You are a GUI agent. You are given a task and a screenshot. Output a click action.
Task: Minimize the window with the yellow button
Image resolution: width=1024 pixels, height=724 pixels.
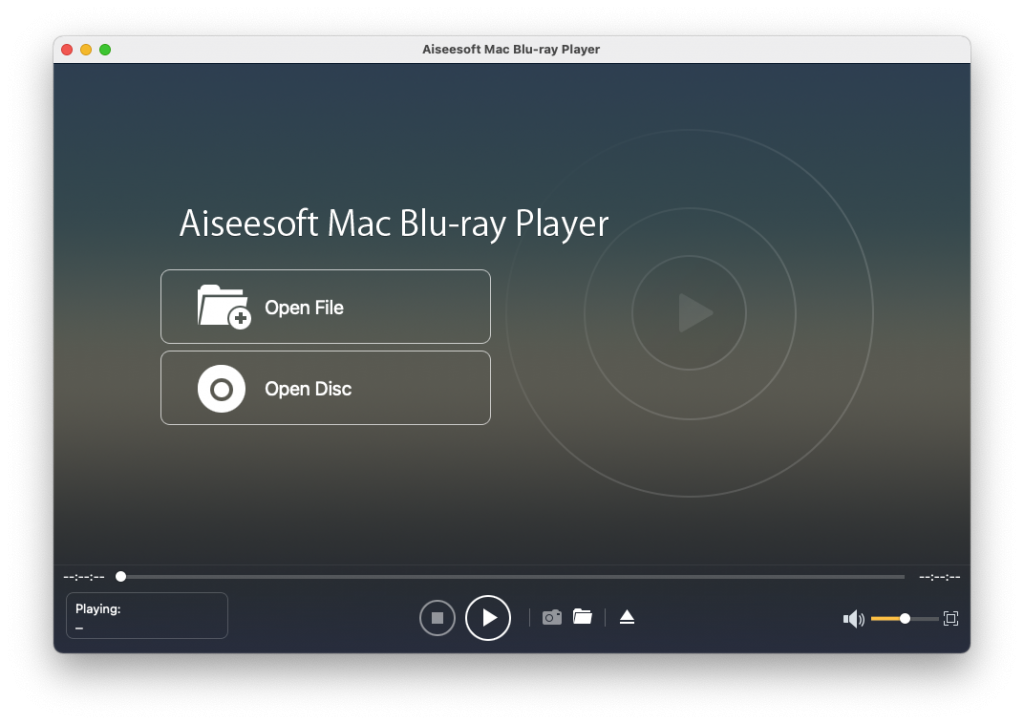[86, 50]
